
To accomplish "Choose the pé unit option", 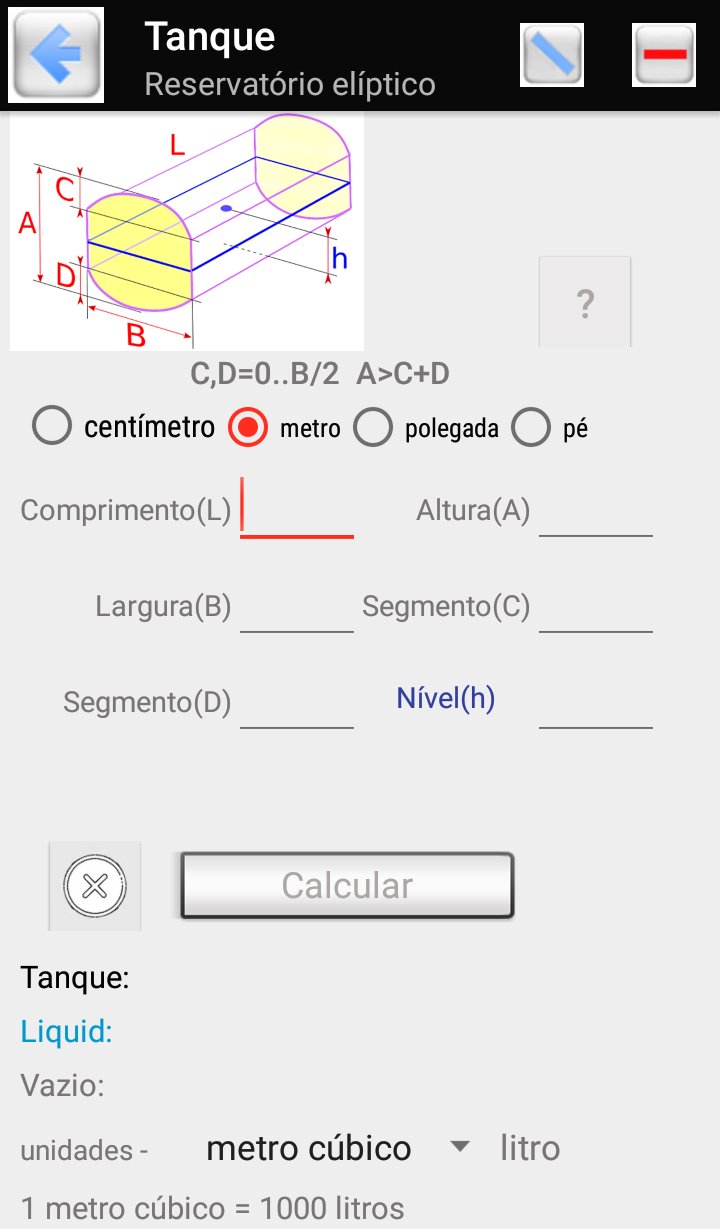I will (531, 428).
